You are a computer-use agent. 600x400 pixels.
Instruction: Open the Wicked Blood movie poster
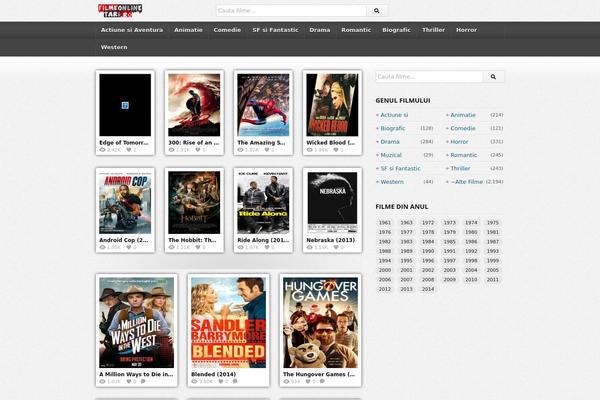pos(331,104)
